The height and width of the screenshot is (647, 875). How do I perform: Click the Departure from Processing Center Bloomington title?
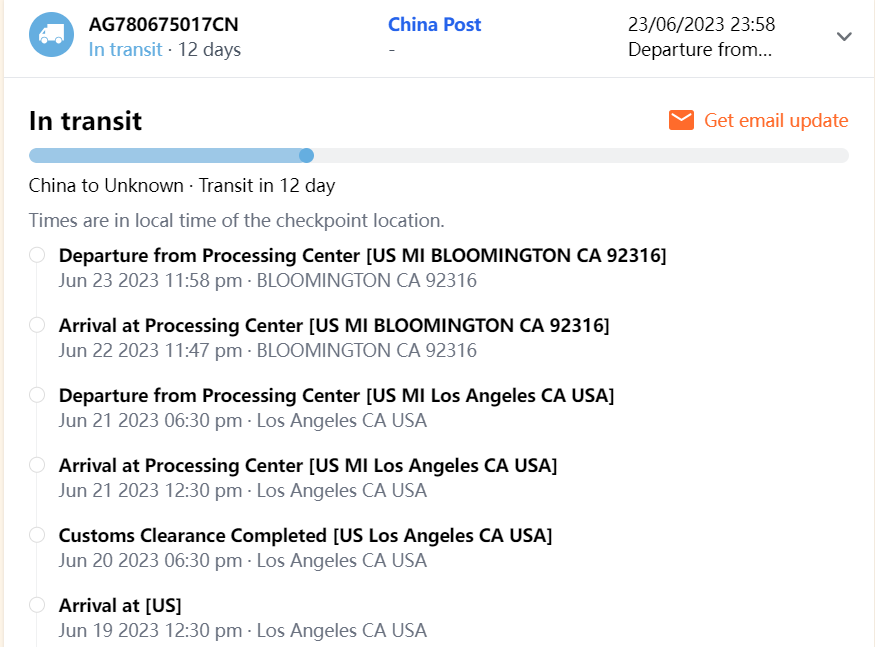click(362, 255)
